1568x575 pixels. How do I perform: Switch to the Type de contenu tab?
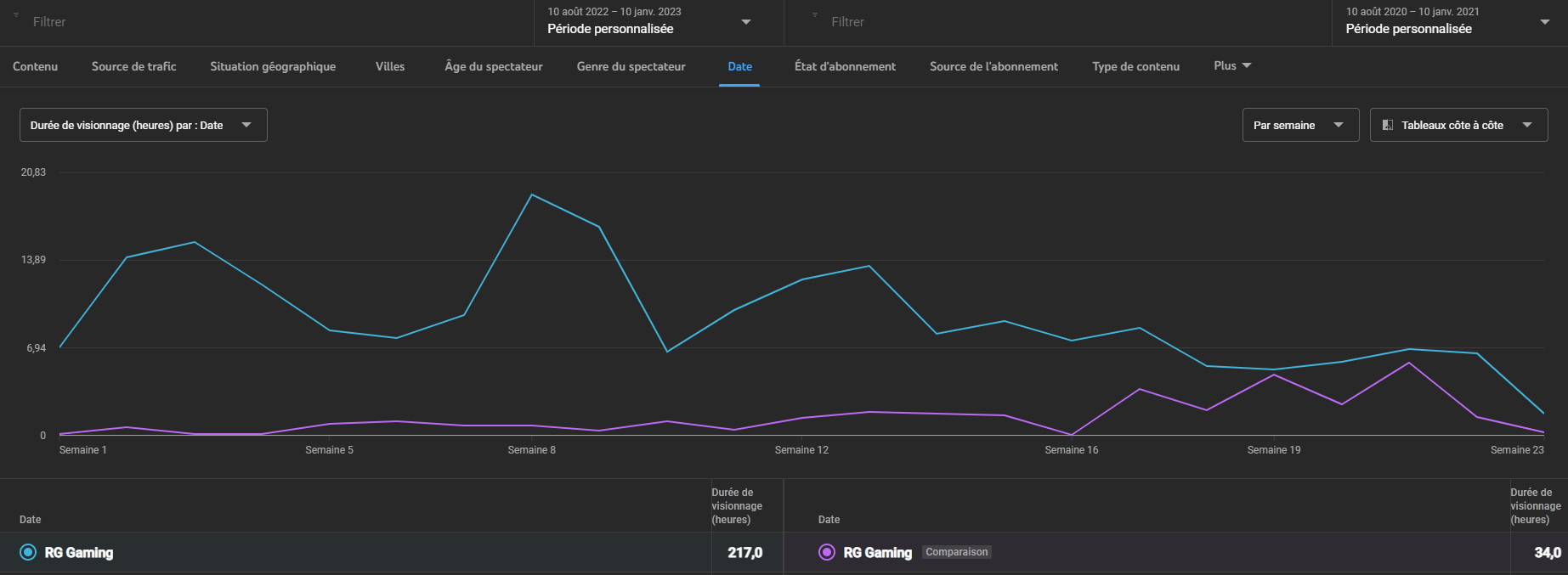pyautogui.click(x=1136, y=66)
